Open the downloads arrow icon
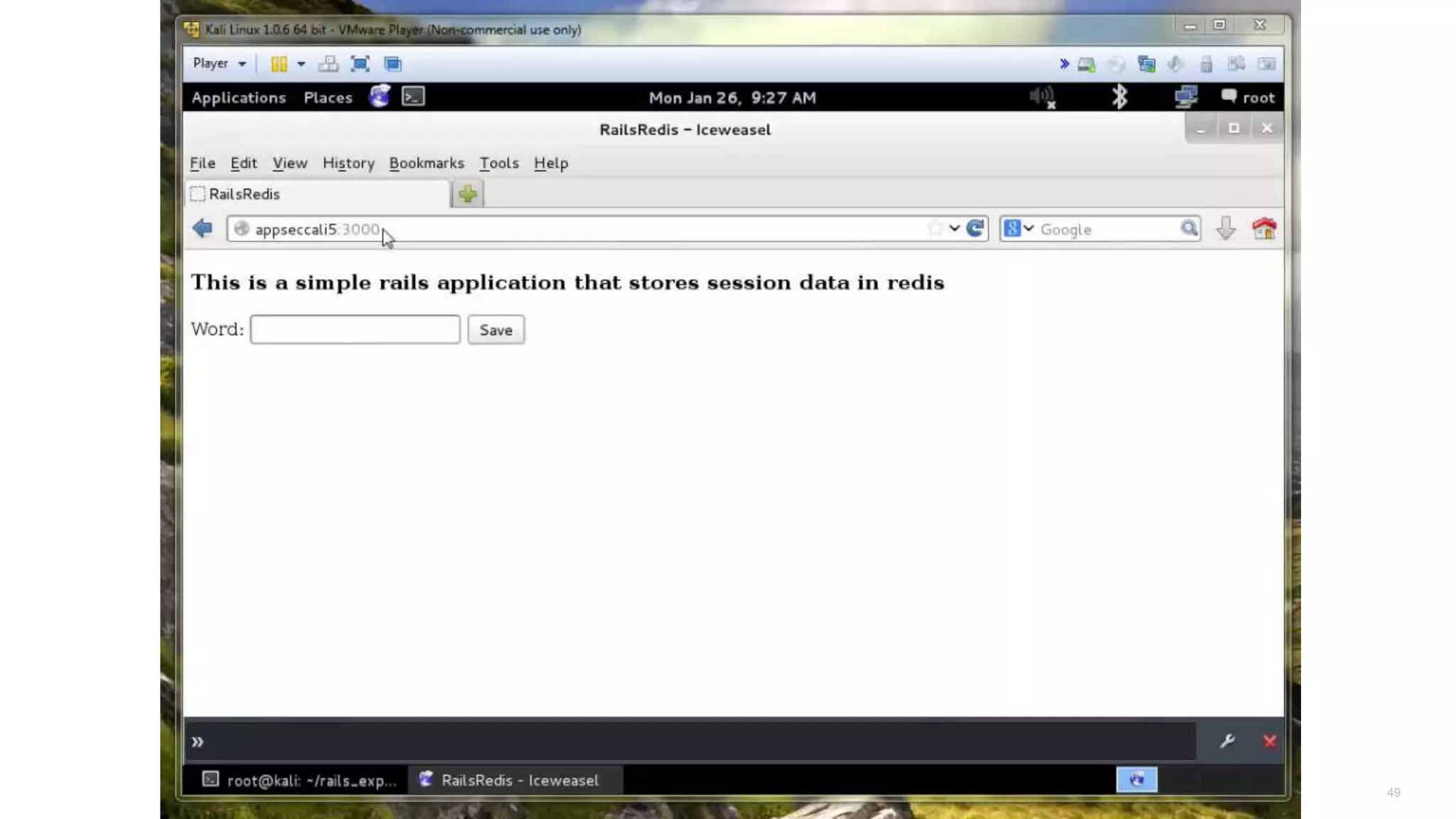Image resolution: width=1456 pixels, height=819 pixels. [1226, 229]
